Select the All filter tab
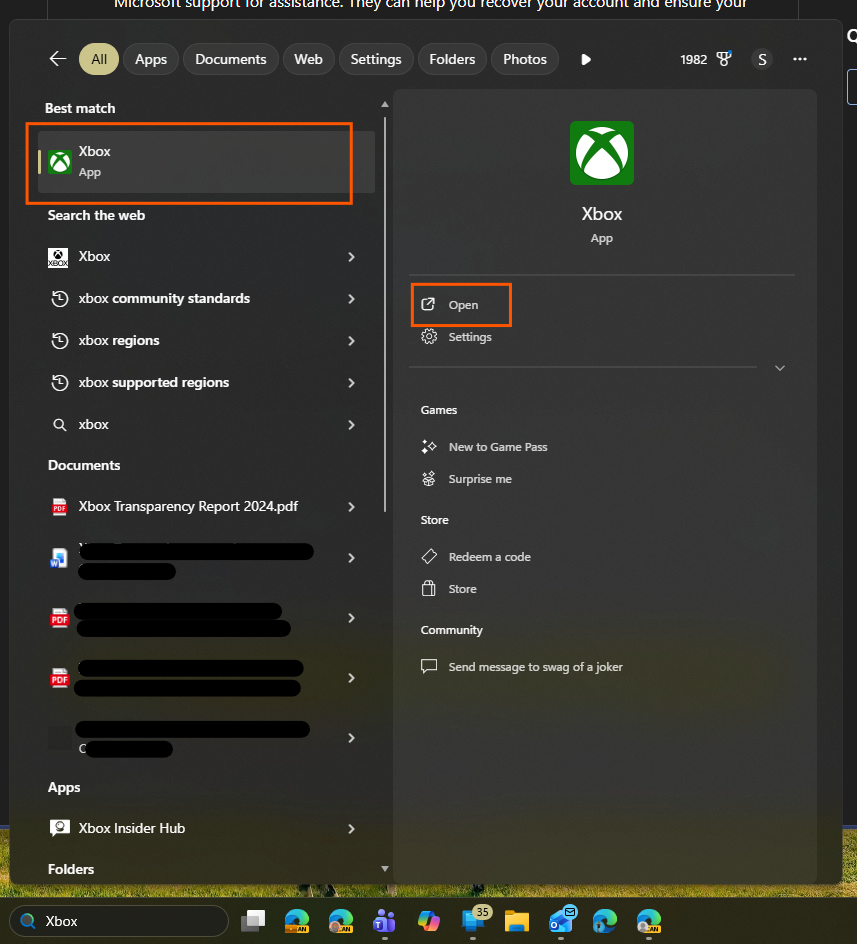The width and height of the screenshot is (857, 944). (x=99, y=59)
